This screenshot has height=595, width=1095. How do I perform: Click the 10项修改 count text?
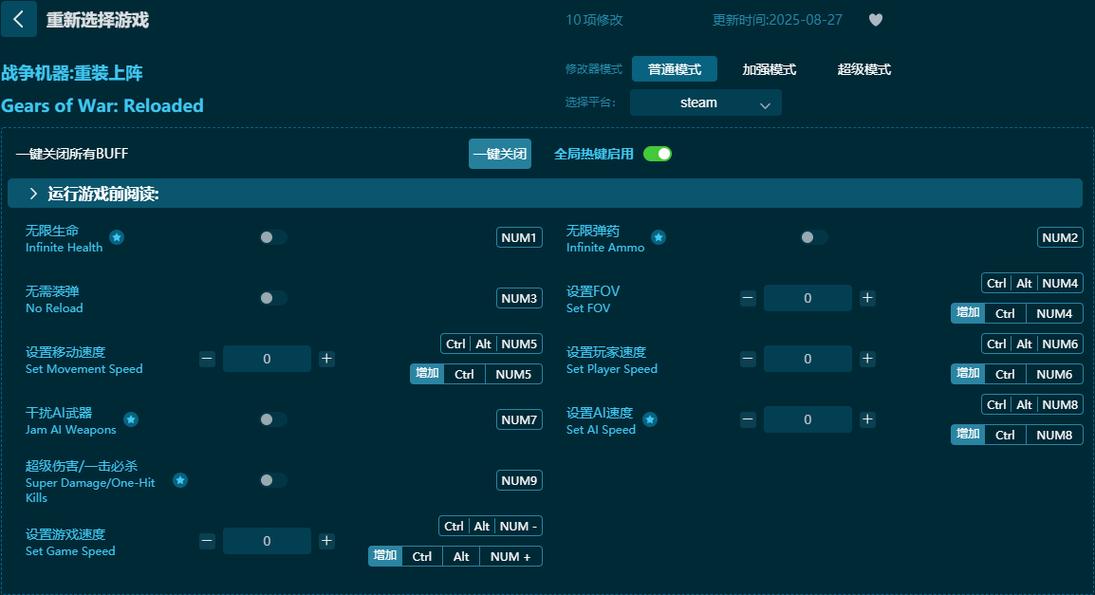tap(594, 20)
